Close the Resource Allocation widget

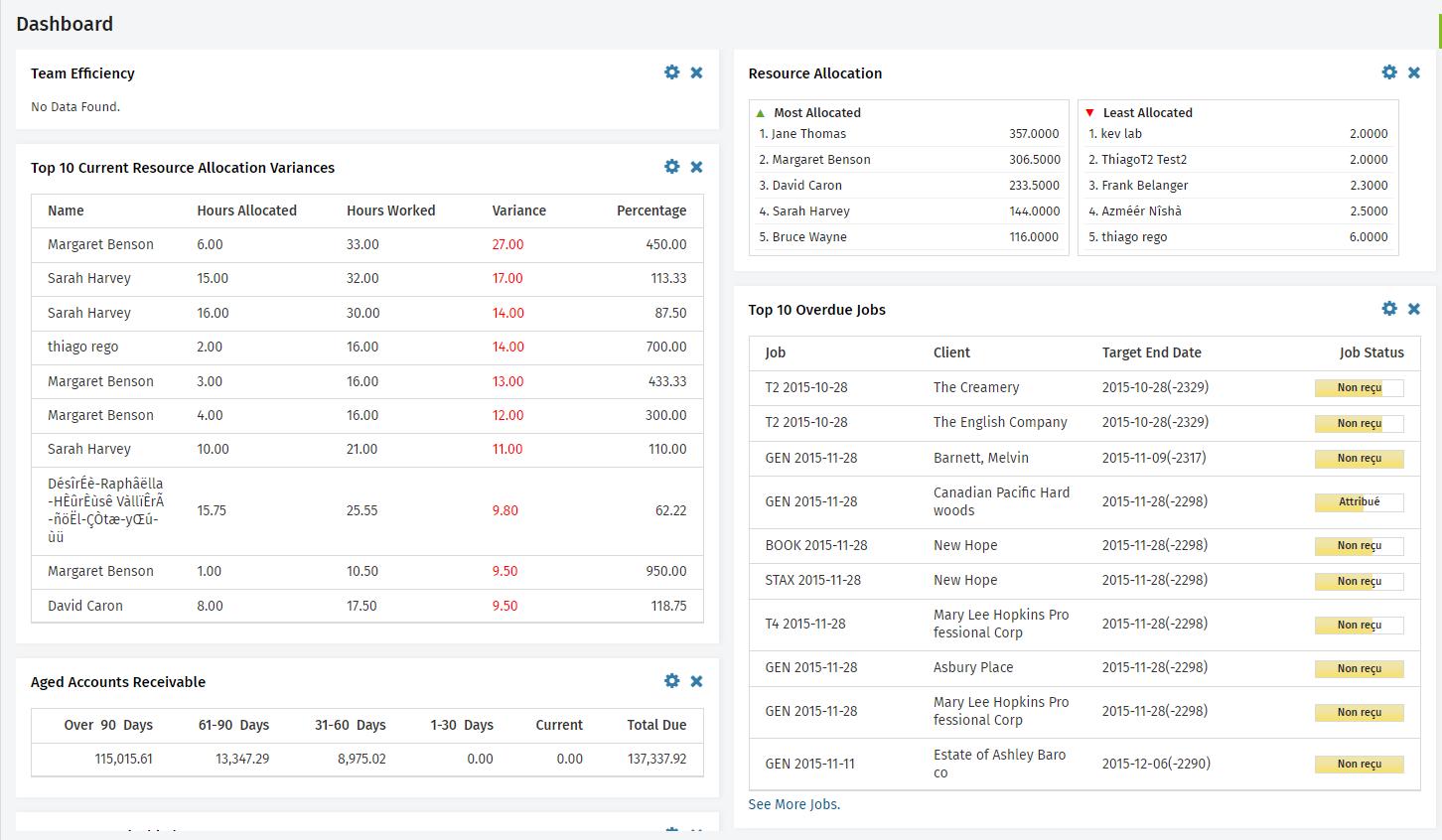point(1414,71)
